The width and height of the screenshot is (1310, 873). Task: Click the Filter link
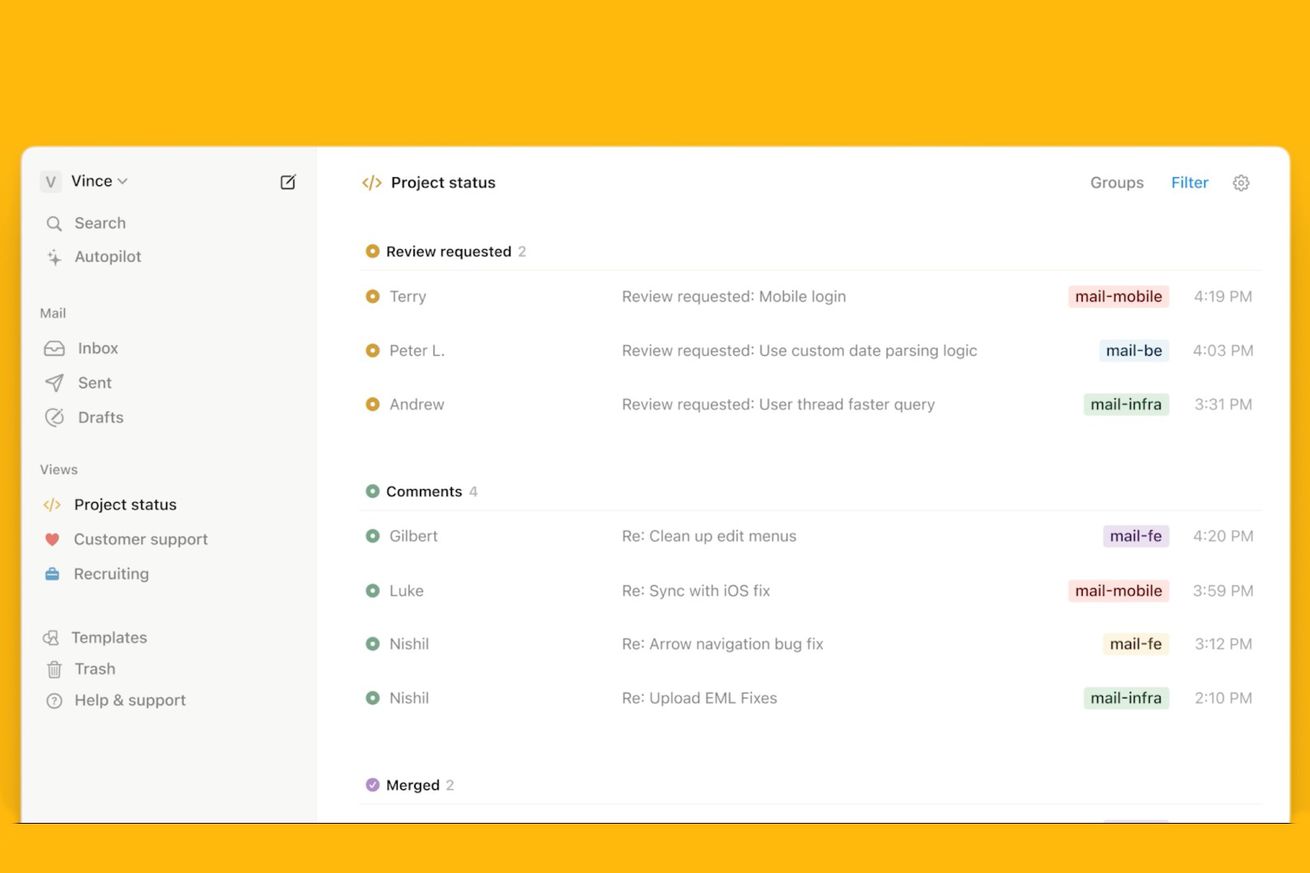pyautogui.click(x=1189, y=183)
